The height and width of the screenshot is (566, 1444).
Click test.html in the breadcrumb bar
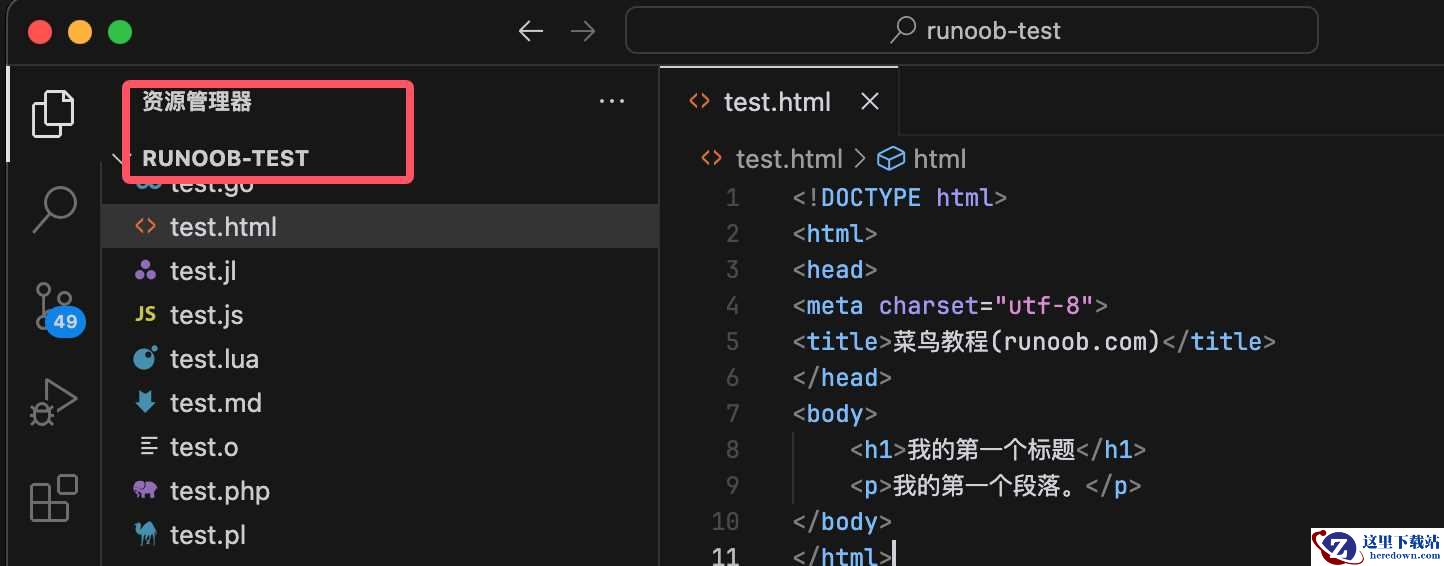pyautogui.click(x=789, y=159)
